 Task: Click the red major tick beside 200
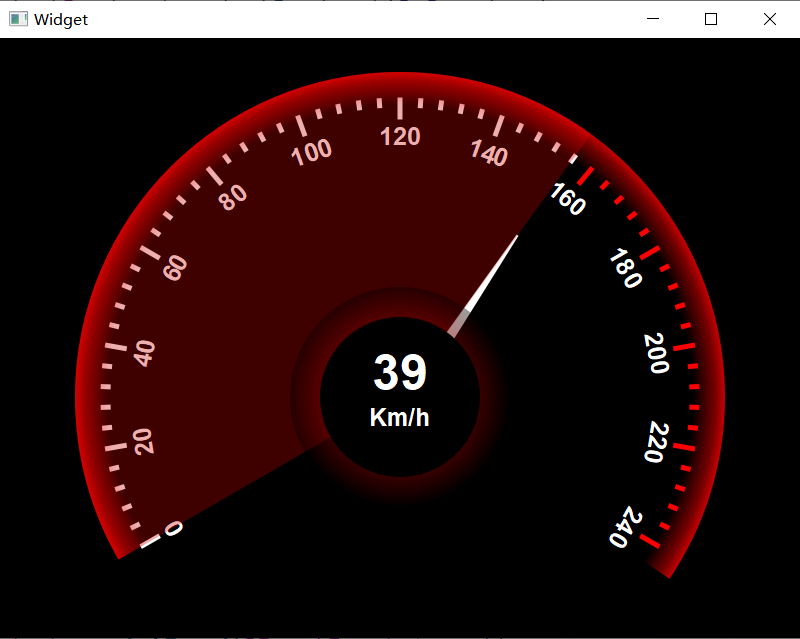pos(684,347)
